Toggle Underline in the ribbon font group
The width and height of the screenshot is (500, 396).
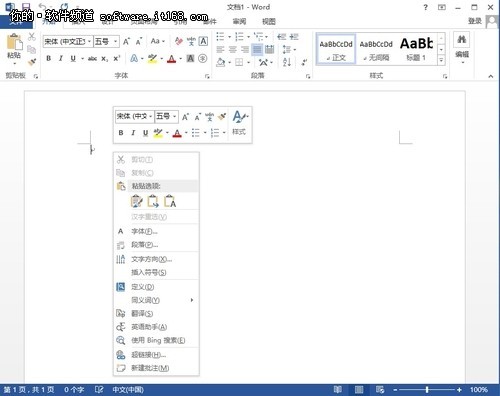[x=73, y=59]
